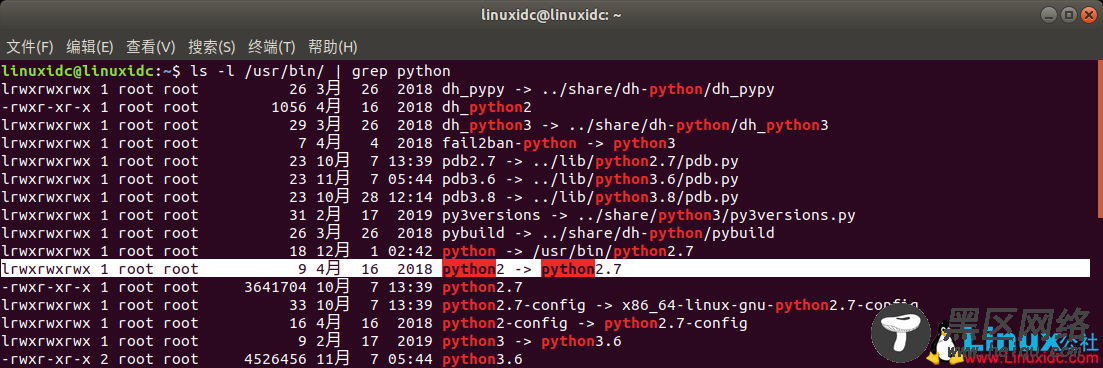Viewport: 1103px width, 368px height.
Task: Open the 文件(F) menu
Action: [x=30, y=47]
